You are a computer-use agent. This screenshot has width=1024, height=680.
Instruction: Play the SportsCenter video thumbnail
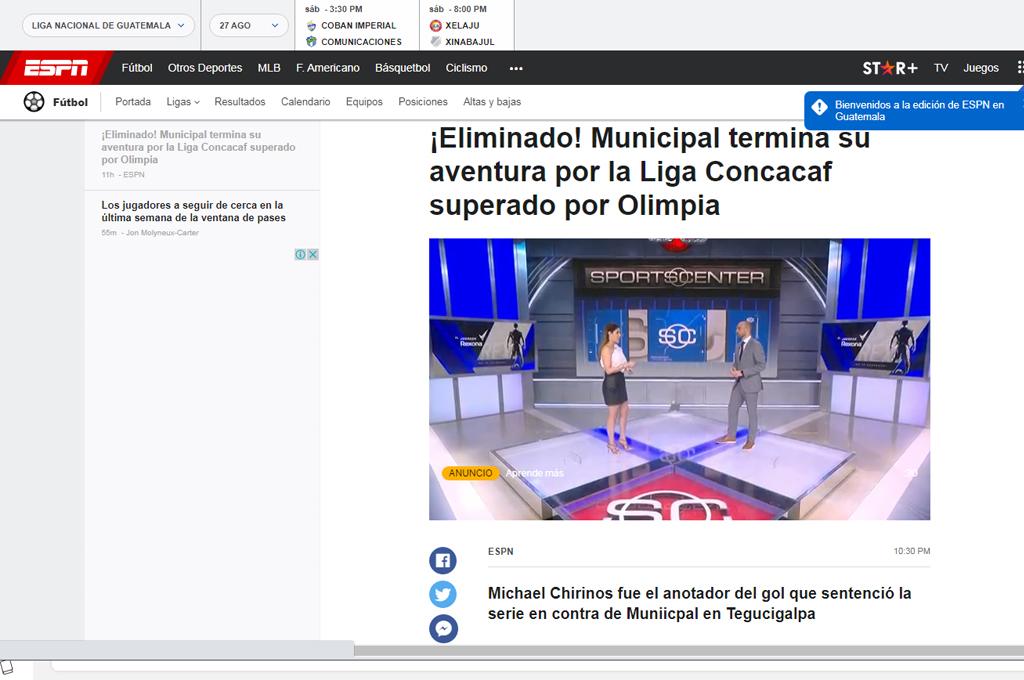point(680,378)
